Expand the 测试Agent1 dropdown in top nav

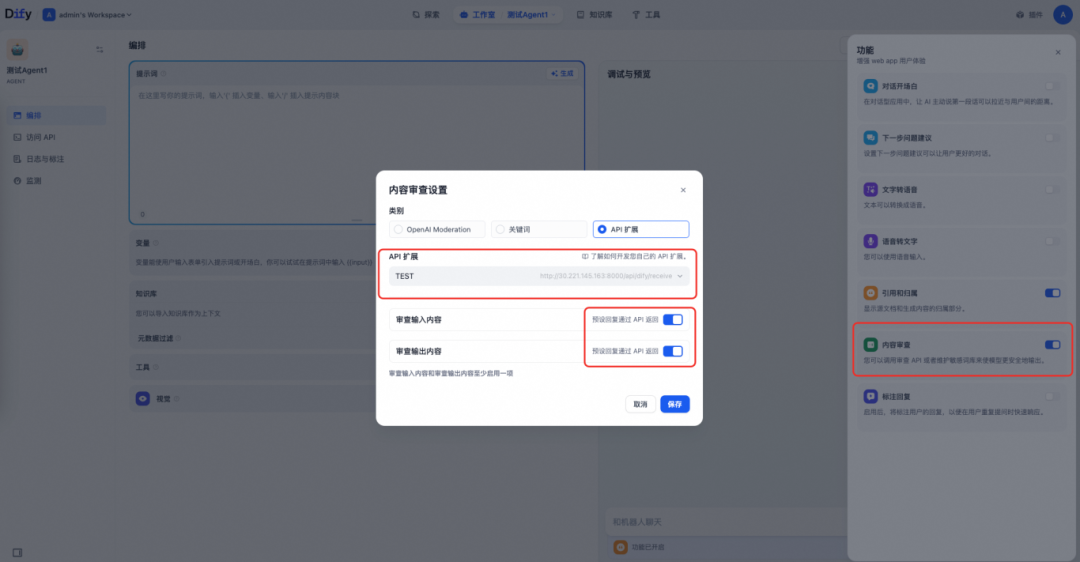click(532, 14)
